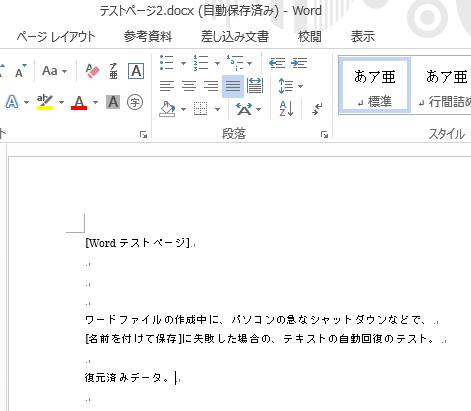The height and width of the screenshot is (411, 471).
Task: Center align the text
Action: [x=189, y=86]
